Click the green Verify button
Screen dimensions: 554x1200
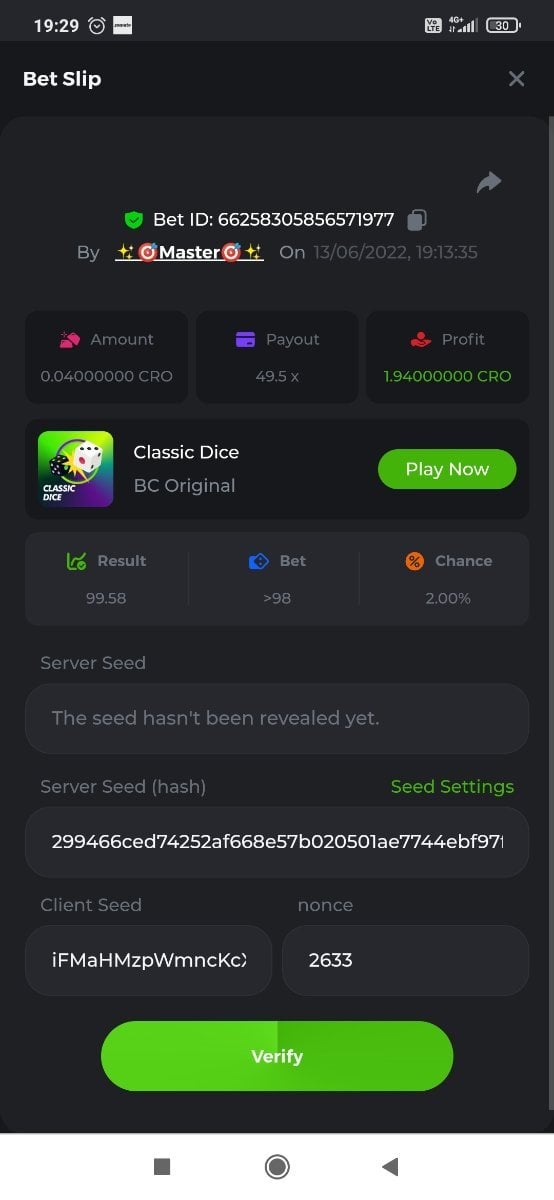[277, 1056]
